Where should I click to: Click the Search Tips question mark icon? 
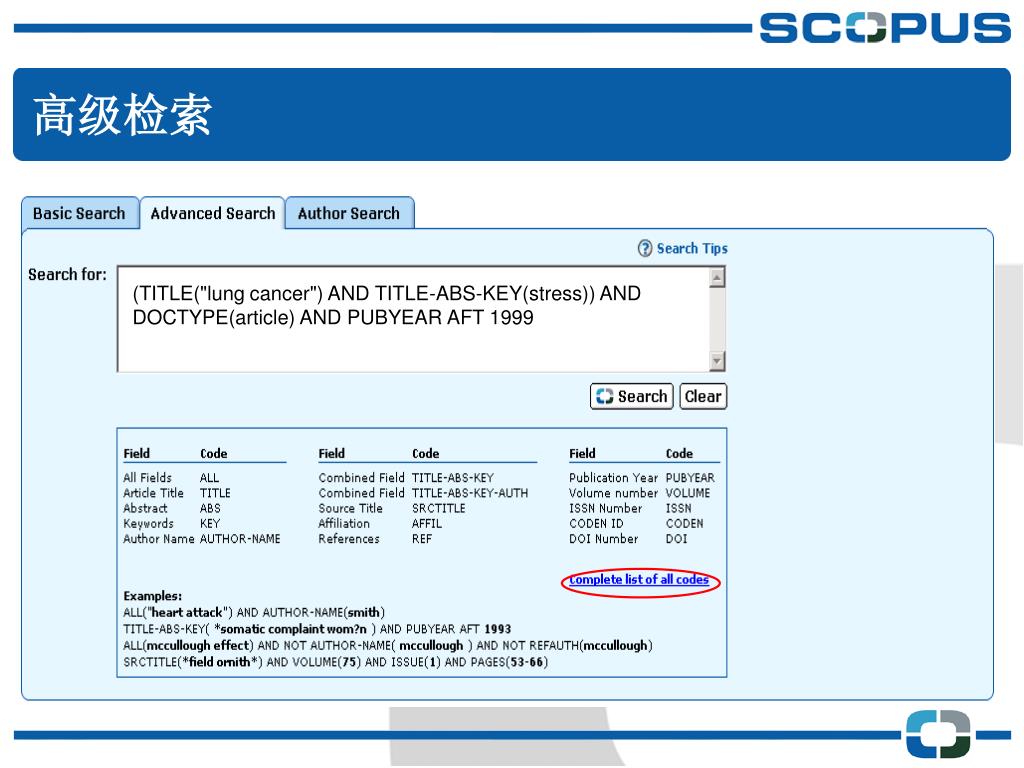coord(645,248)
